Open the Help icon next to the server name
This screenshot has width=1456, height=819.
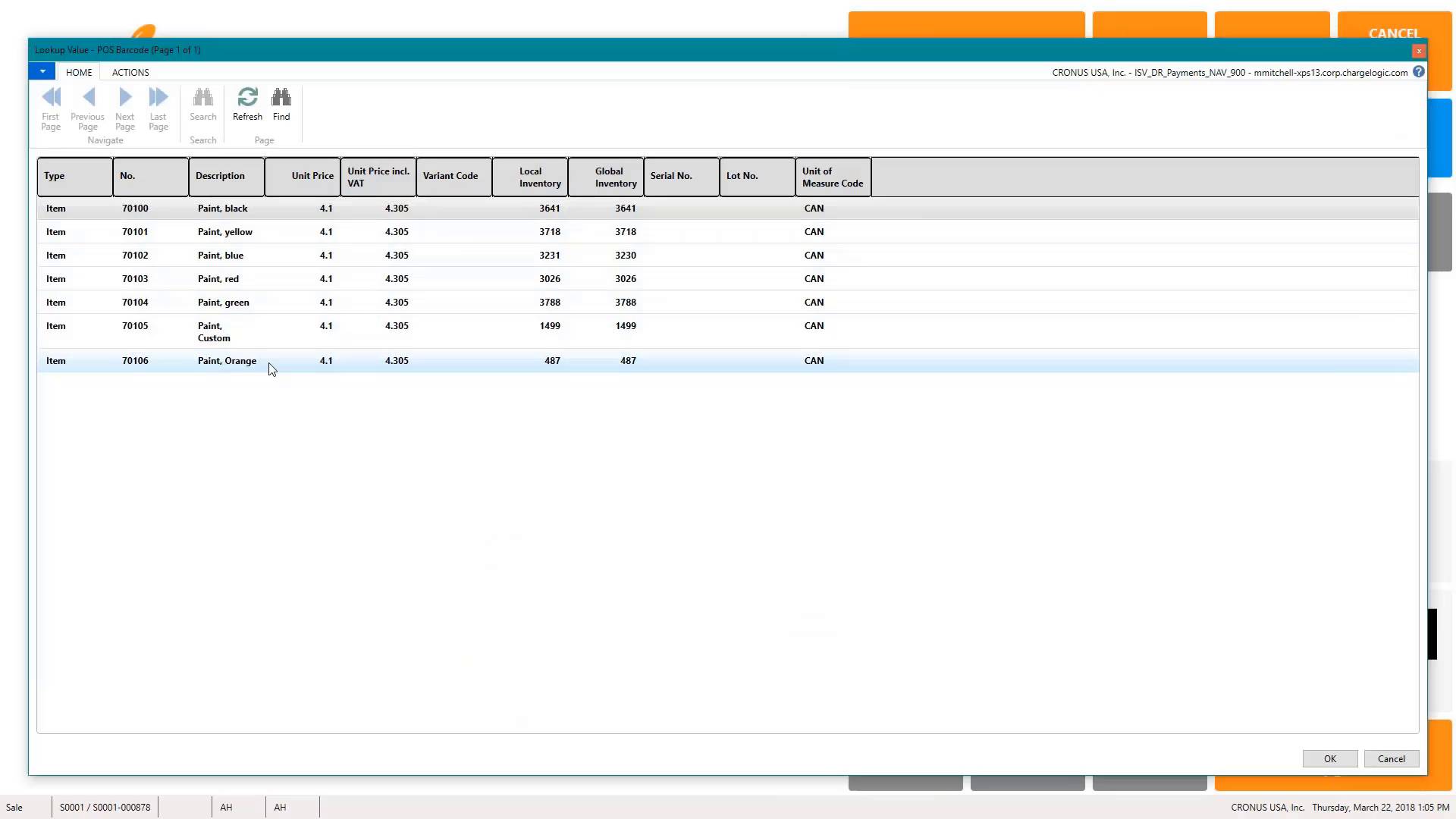1419,71
